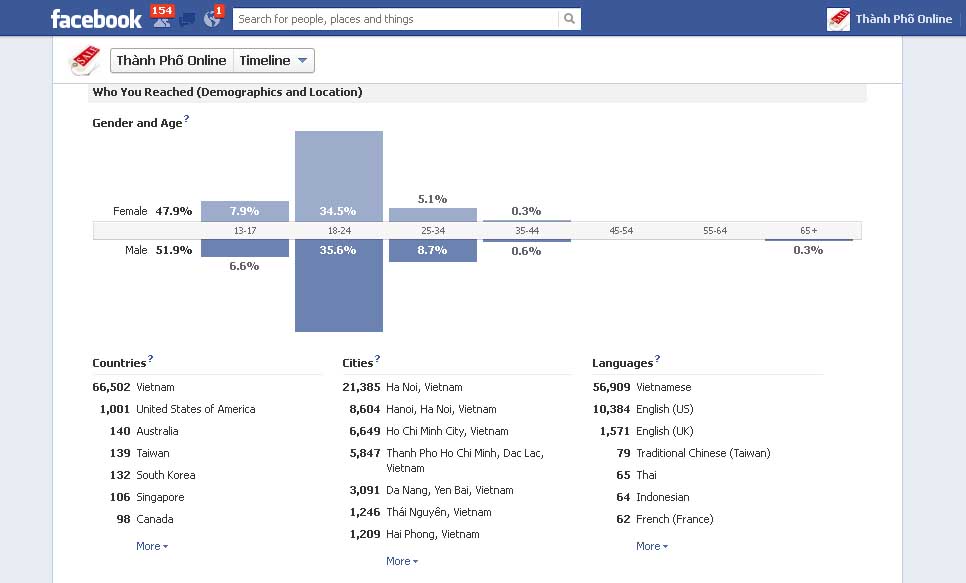This screenshot has width=966, height=583.
Task: Click the Thành Phố Online page button
Action: [172, 61]
